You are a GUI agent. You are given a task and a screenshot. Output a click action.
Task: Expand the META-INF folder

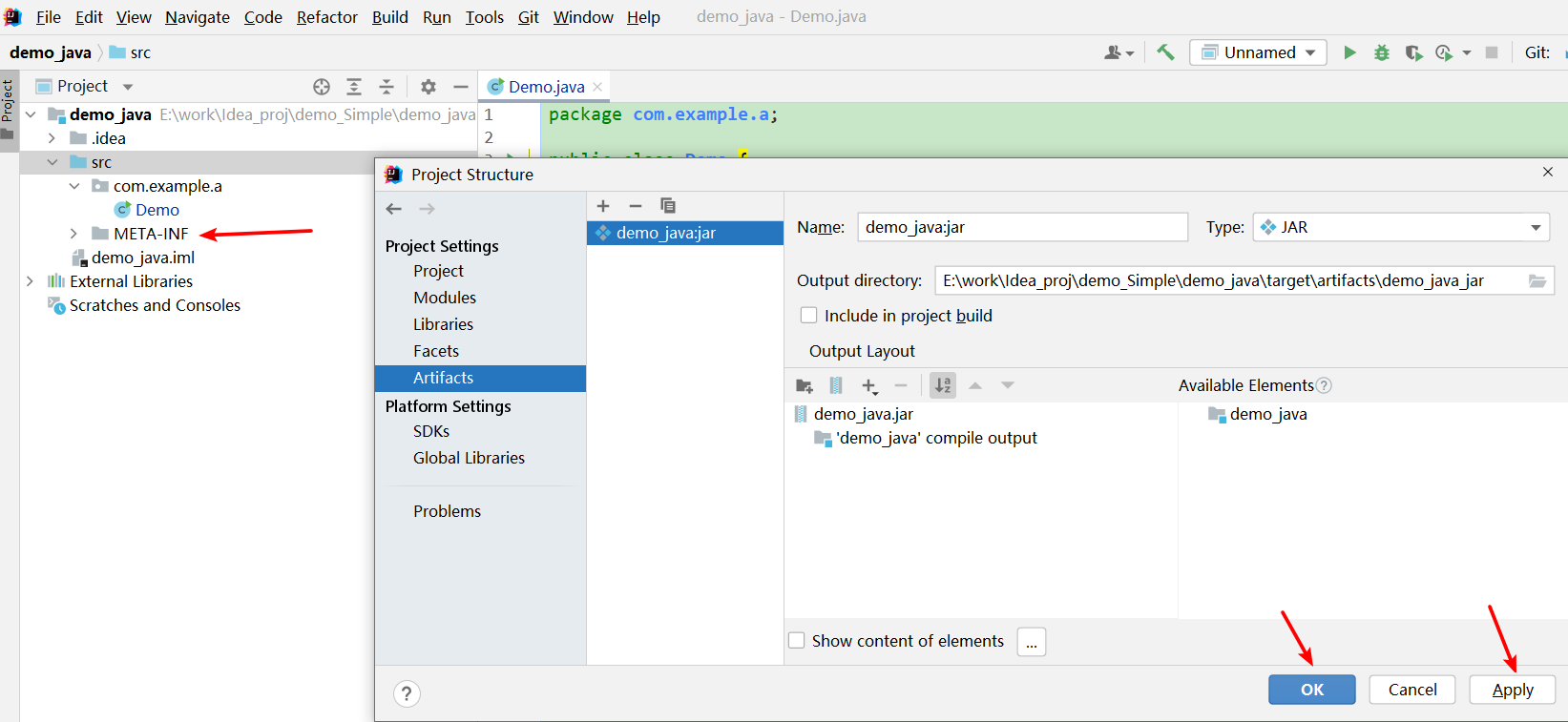coord(74,234)
